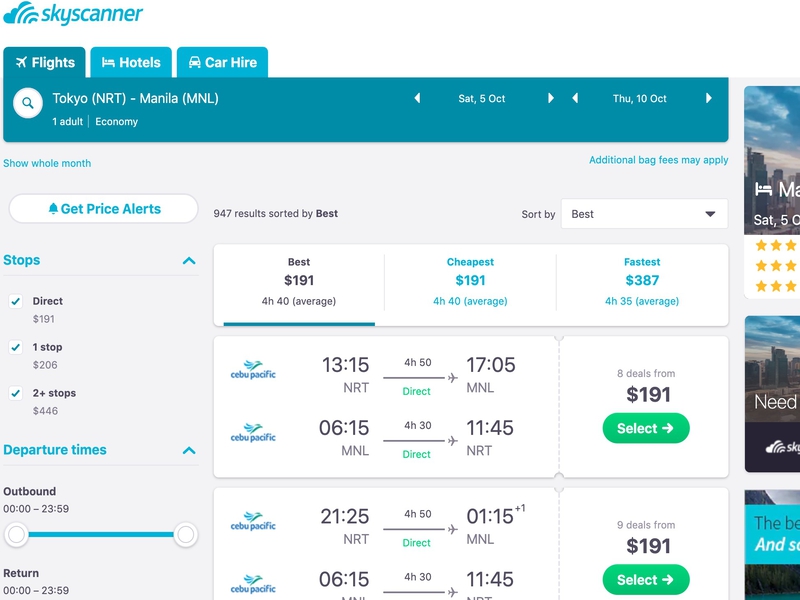Collapse the Departure times section
The height and width of the screenshot is (600, 800).
coord(189,451)
